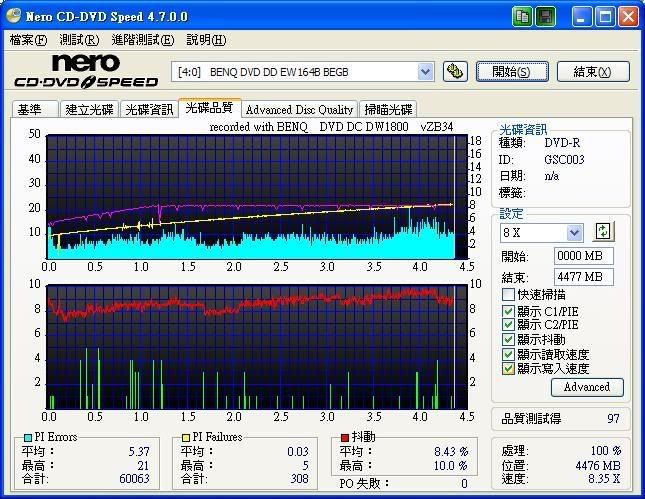
Task: Select the 光碟品質 tab
Action: pos(209,108)
